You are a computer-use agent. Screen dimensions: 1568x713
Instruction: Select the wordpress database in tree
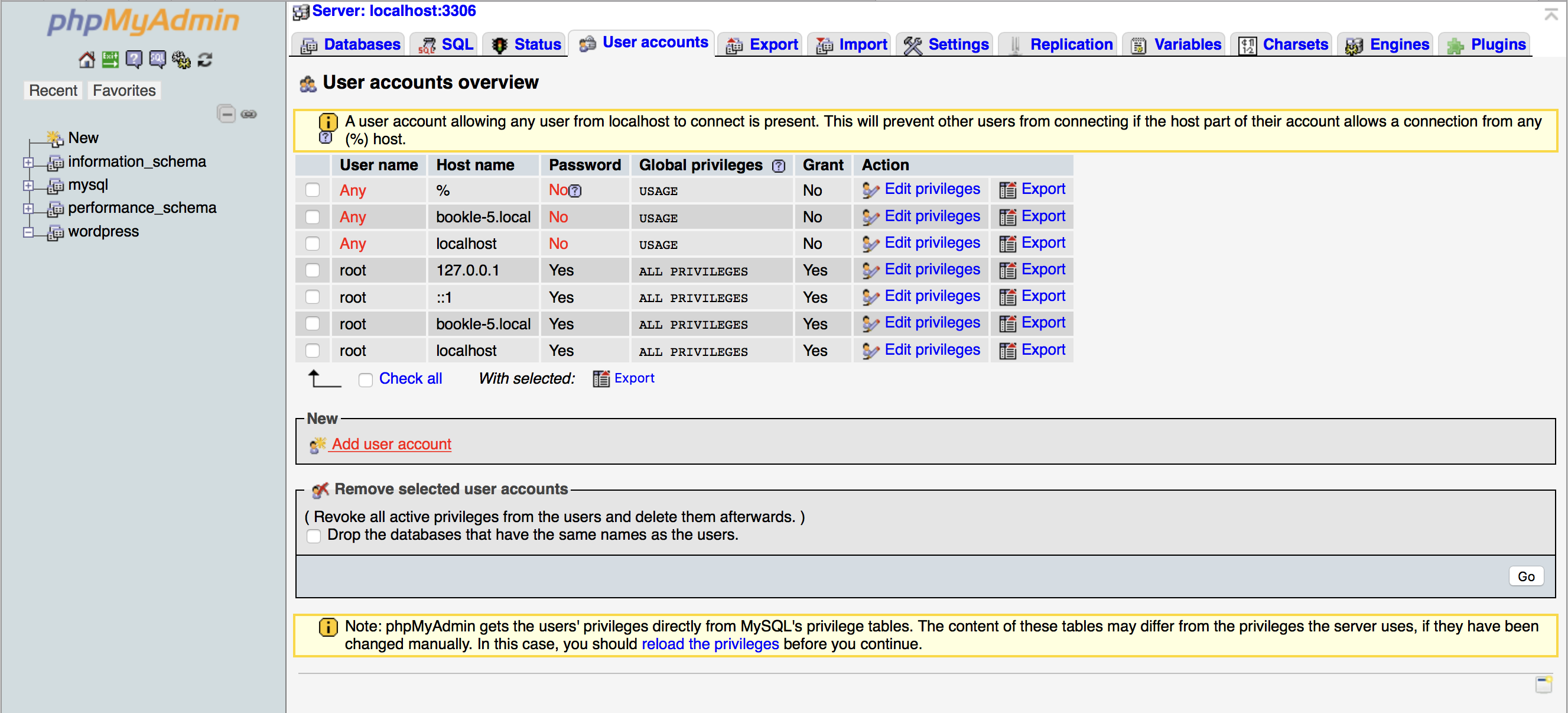pos(103,232)
